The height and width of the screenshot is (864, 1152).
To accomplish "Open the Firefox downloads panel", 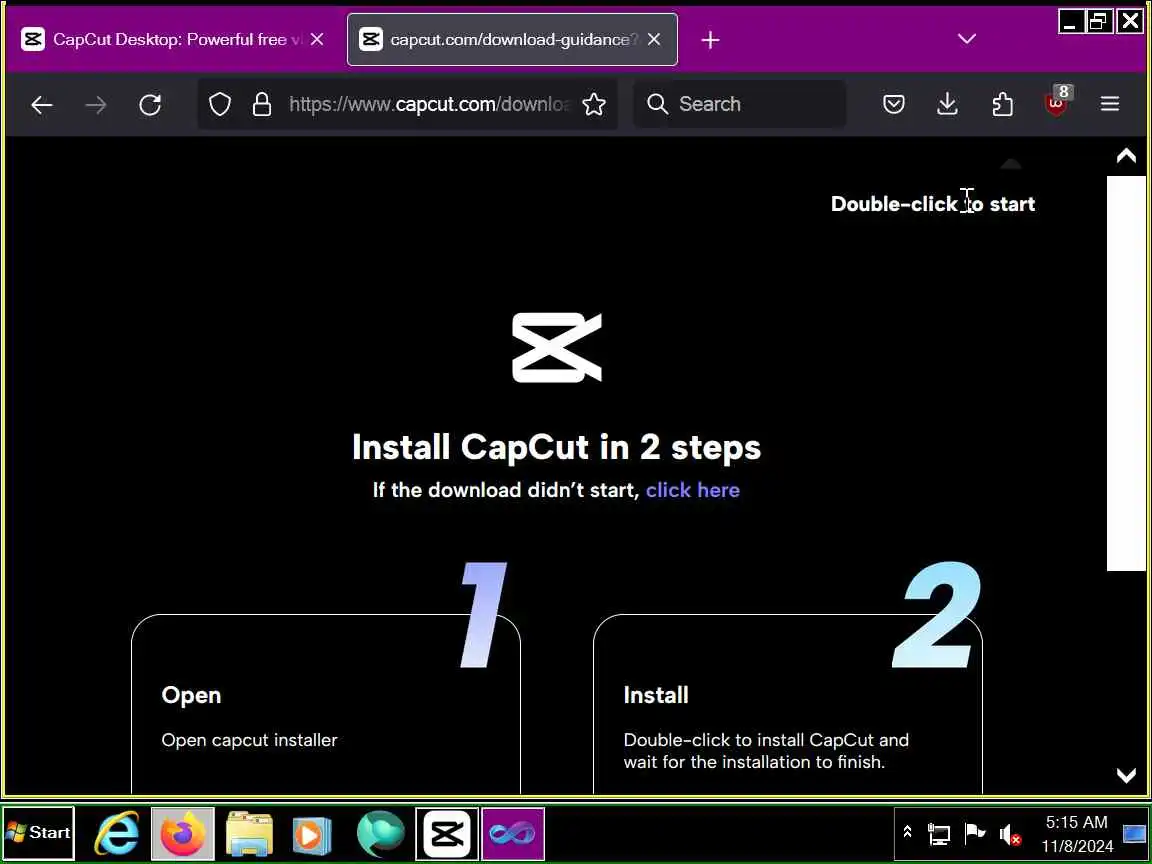I will (x=948, y=104).
